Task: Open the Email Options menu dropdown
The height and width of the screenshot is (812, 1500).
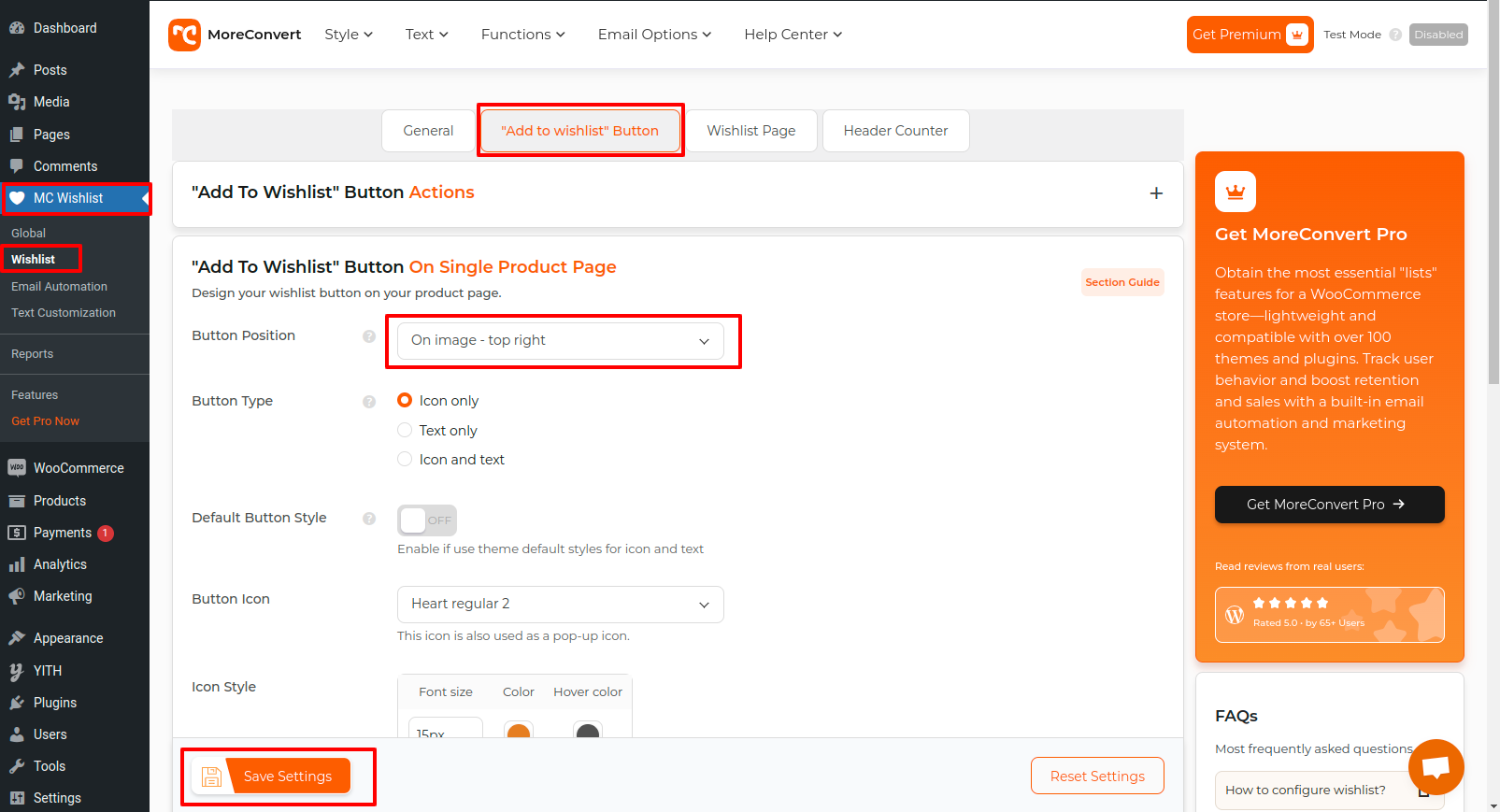Action: (654, 35)
